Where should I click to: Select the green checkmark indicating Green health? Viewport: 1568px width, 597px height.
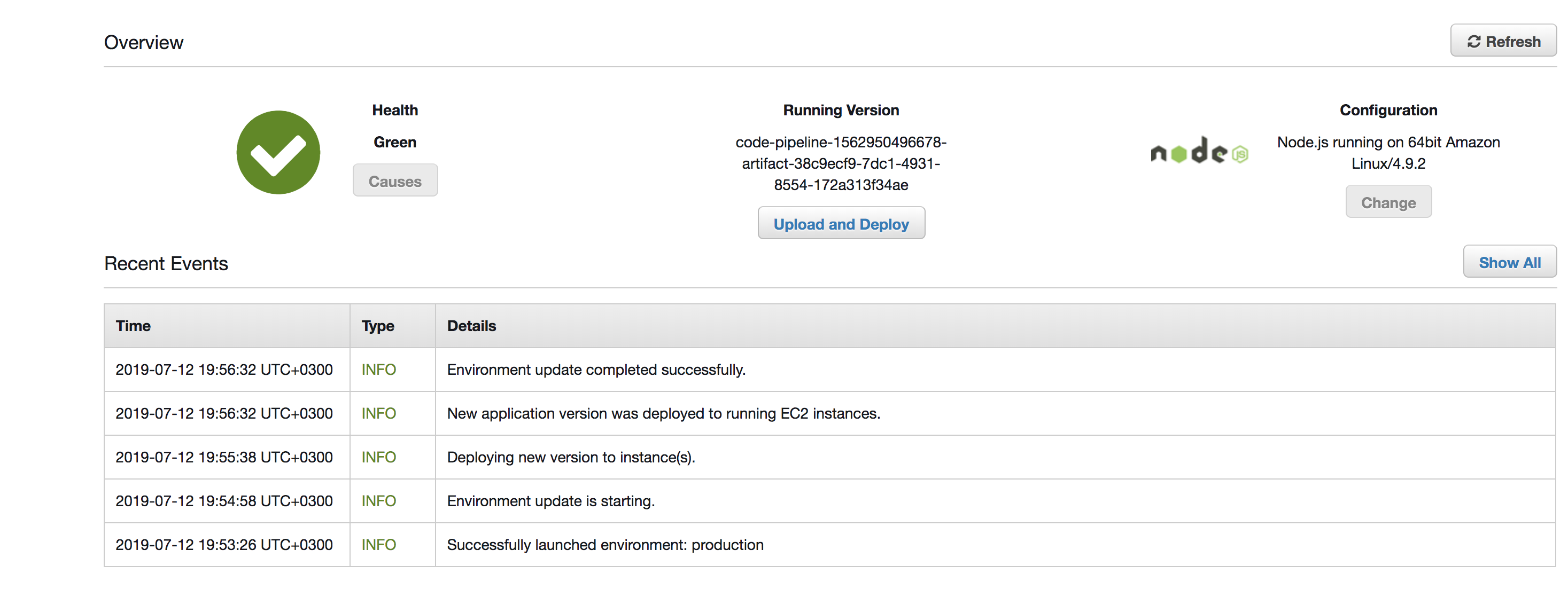[278, 152]
